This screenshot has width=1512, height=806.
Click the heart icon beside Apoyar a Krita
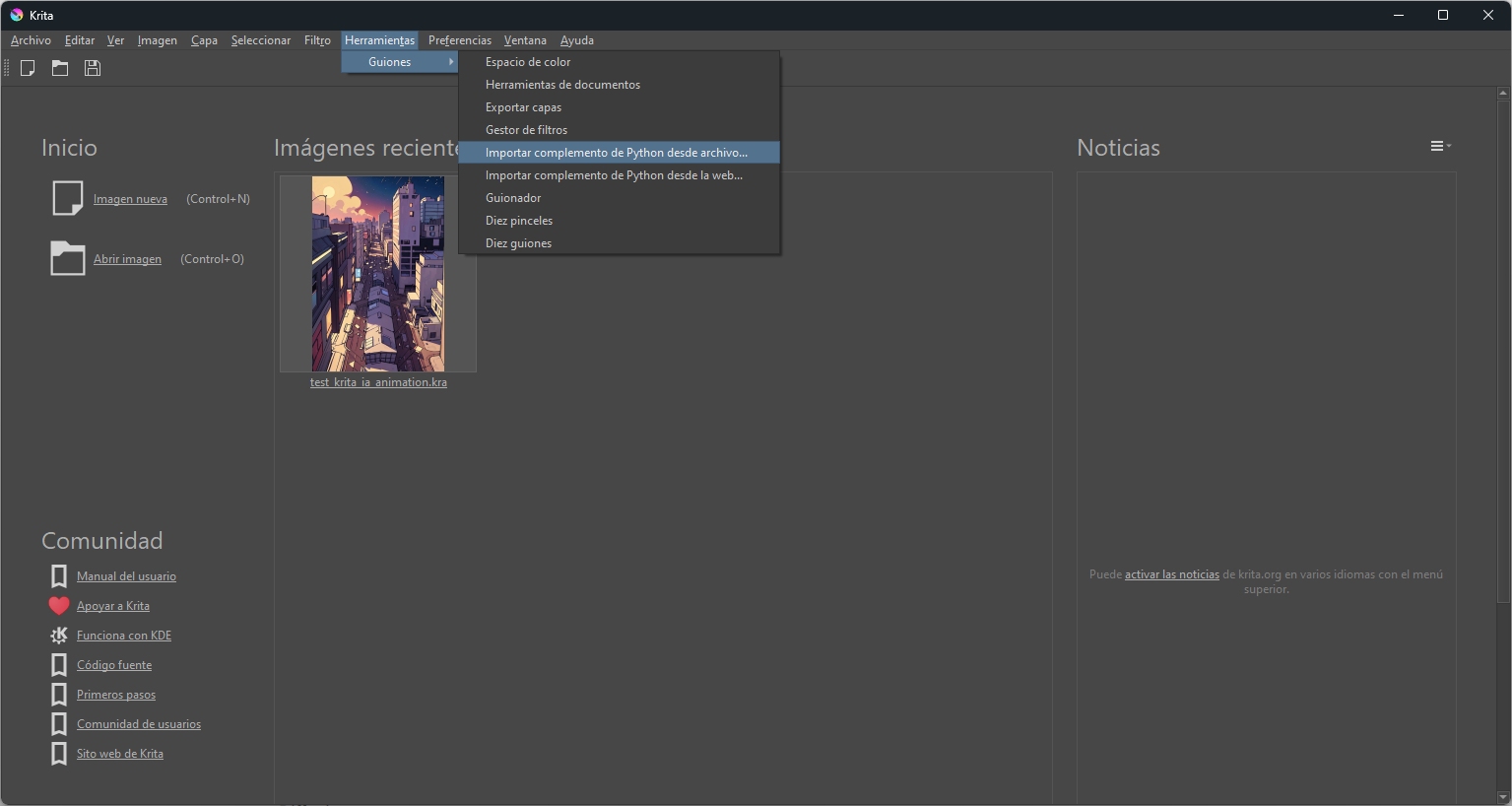[x=59, y=606]
